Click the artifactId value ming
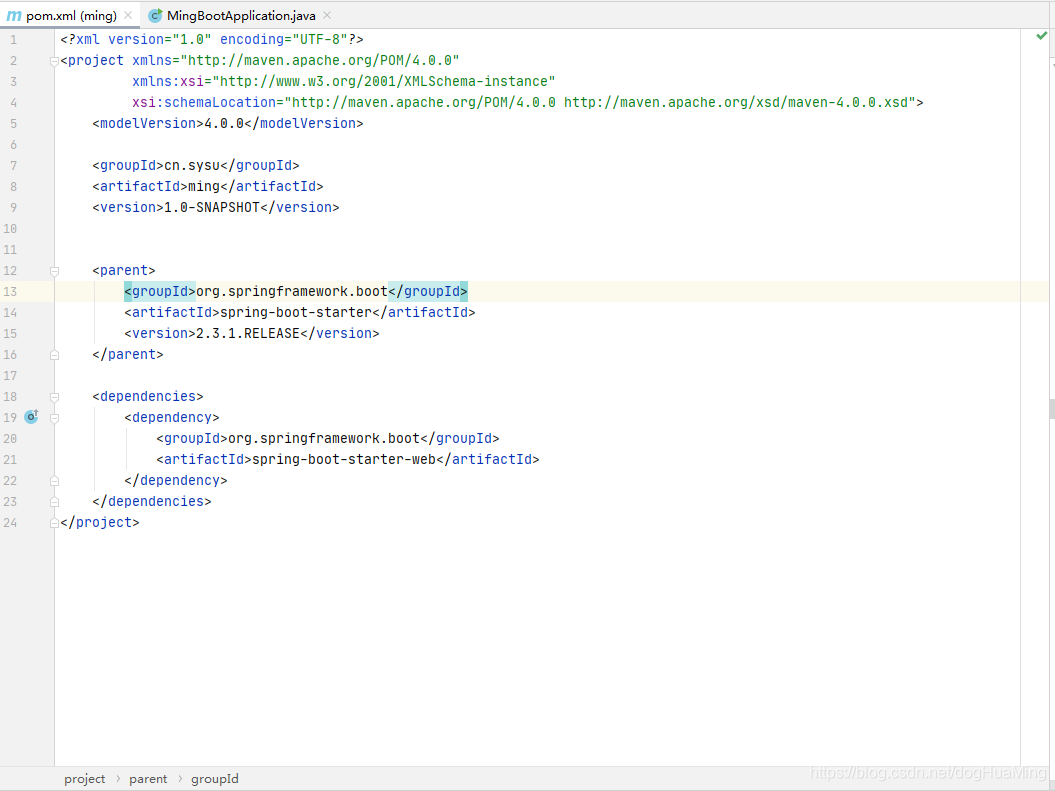Viewport: 1055px width, 791px height. (204, 186)
